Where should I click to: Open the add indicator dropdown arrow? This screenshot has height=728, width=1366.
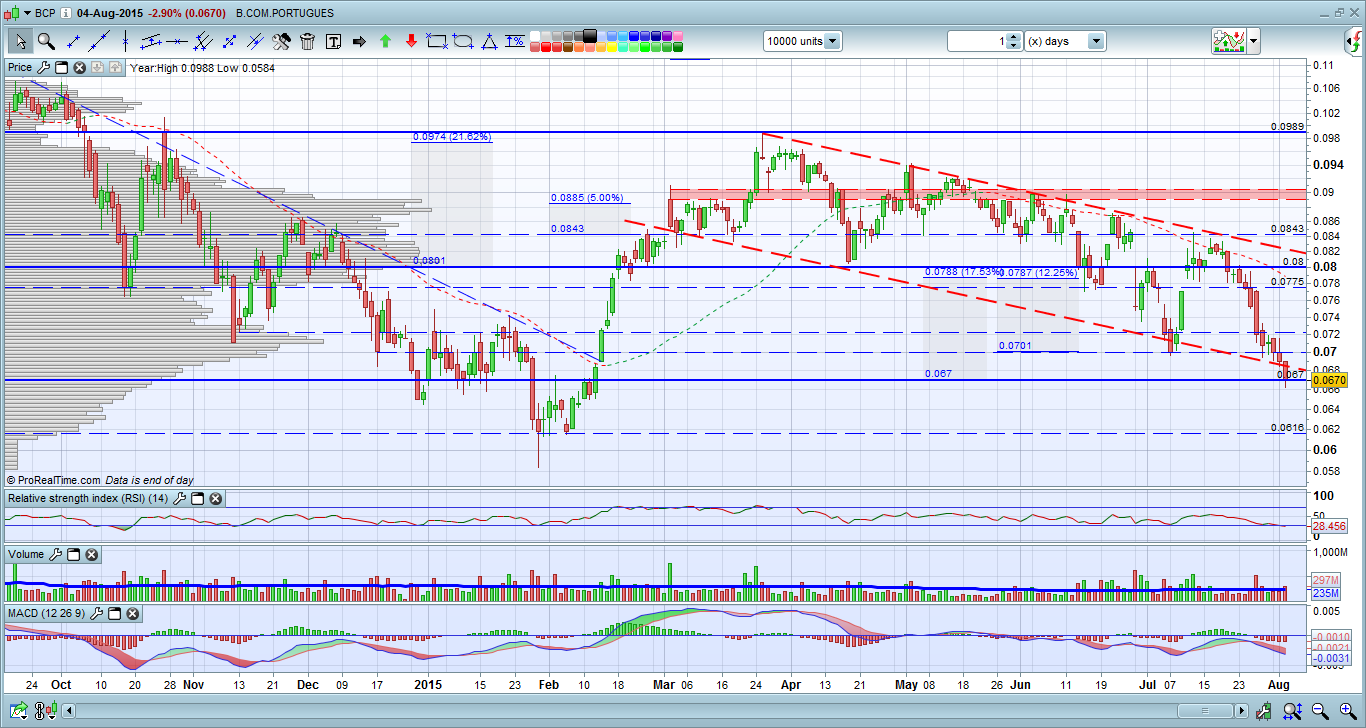pos(1253,41)
